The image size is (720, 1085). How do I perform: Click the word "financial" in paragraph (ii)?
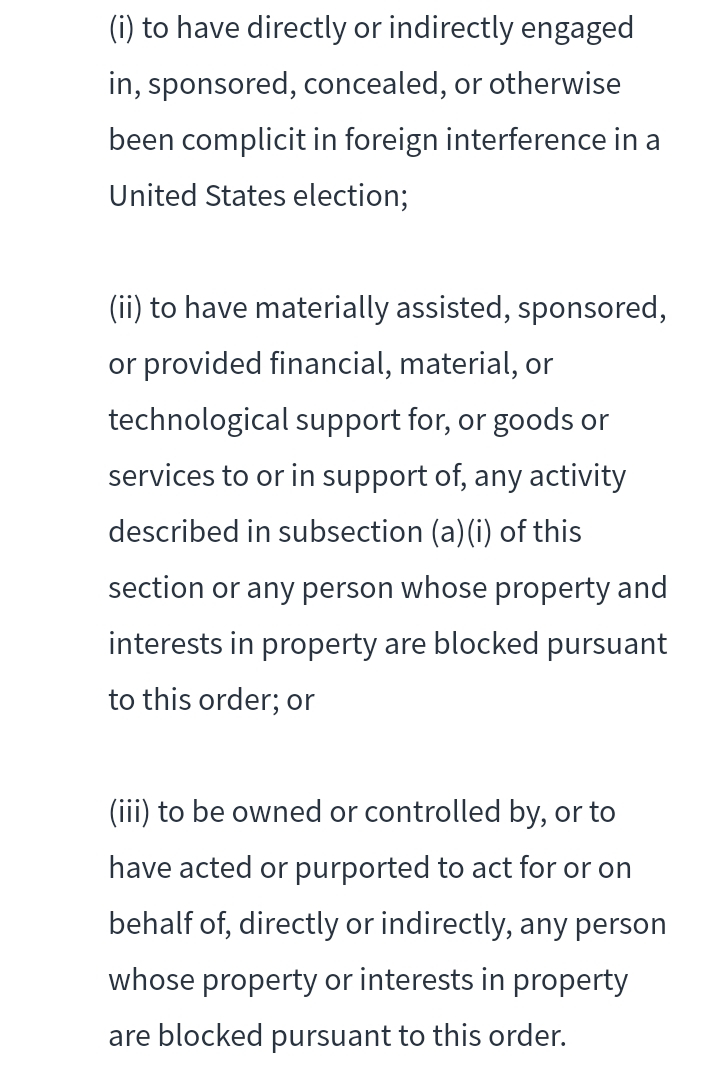pos(330,364)
